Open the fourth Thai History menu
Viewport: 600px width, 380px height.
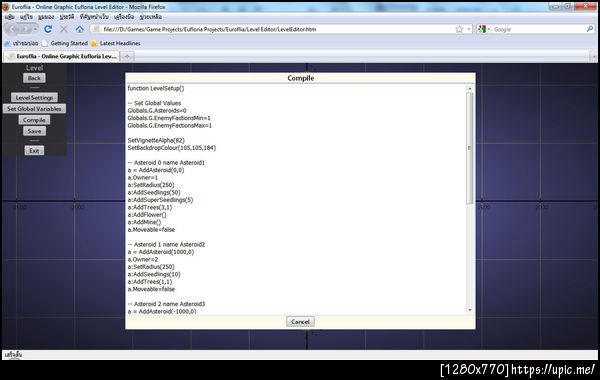click(x=67, y=17)
